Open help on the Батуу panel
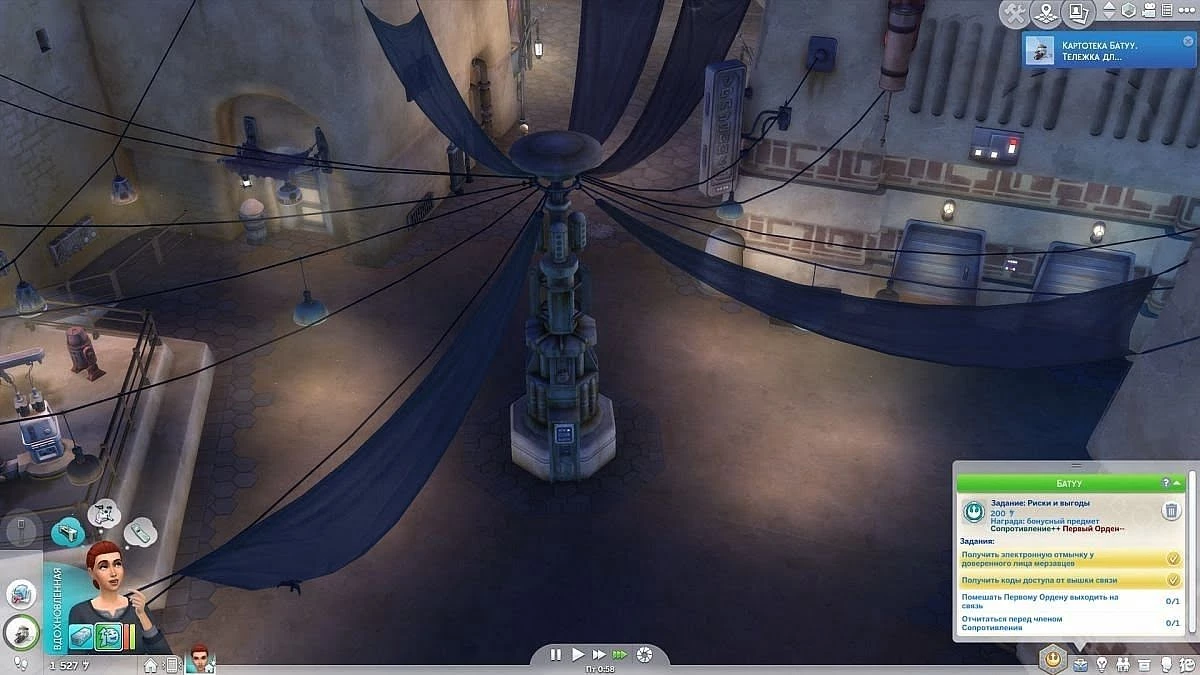This screenshot has height=675, width=1200. click(1165, 483)
